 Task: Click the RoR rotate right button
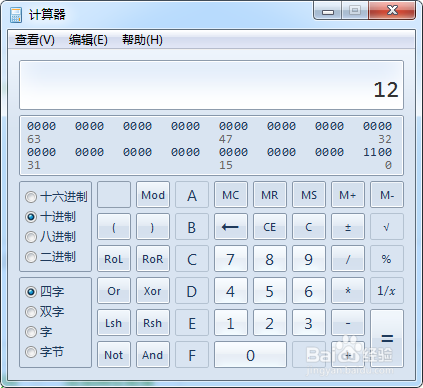(153, 259)
